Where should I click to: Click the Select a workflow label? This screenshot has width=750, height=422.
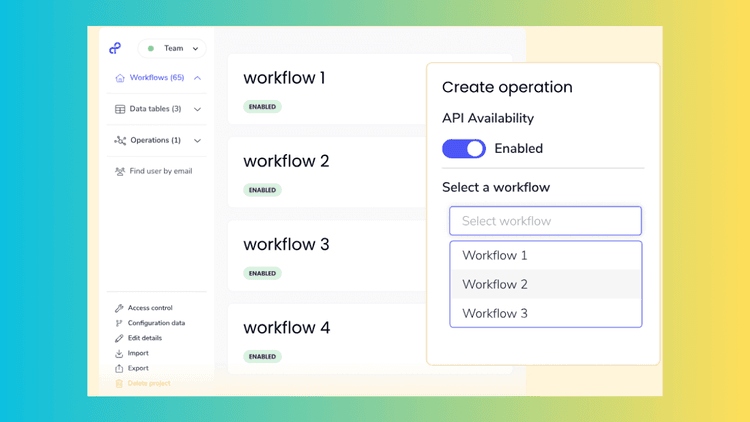pos(496,187)
